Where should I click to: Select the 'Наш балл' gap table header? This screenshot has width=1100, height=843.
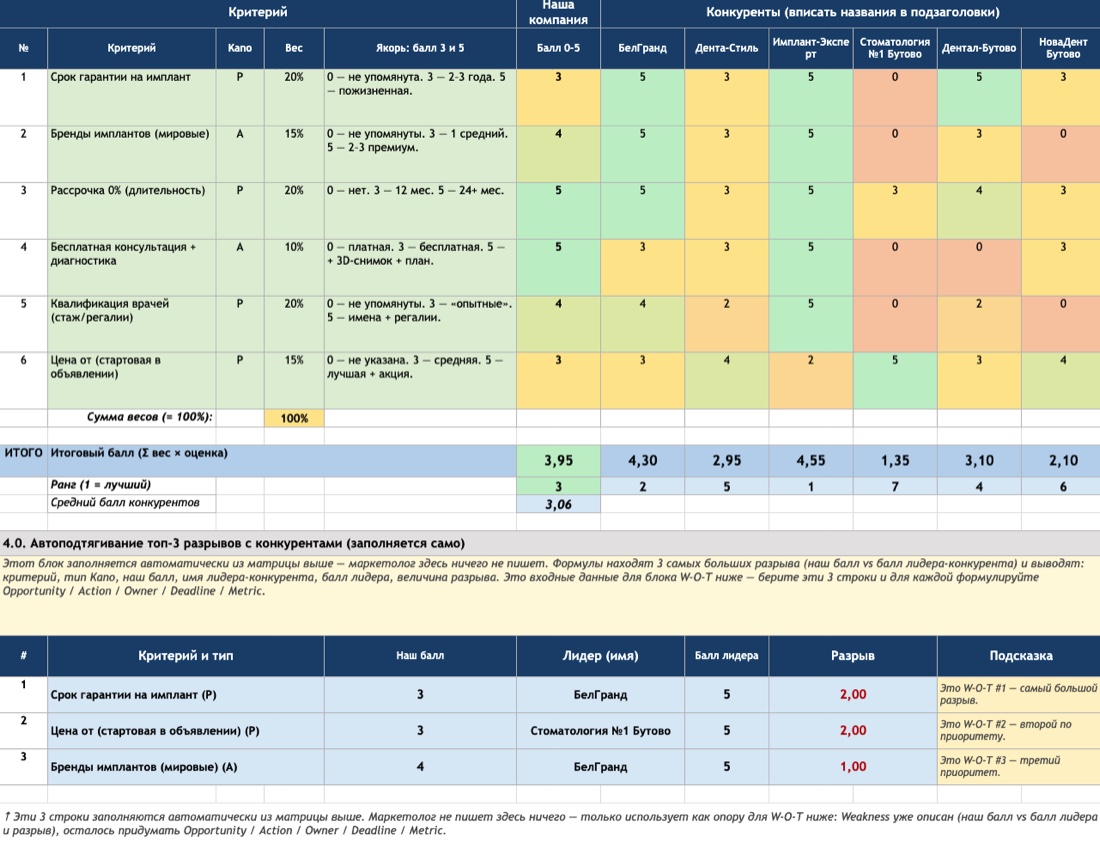point(420,656)
